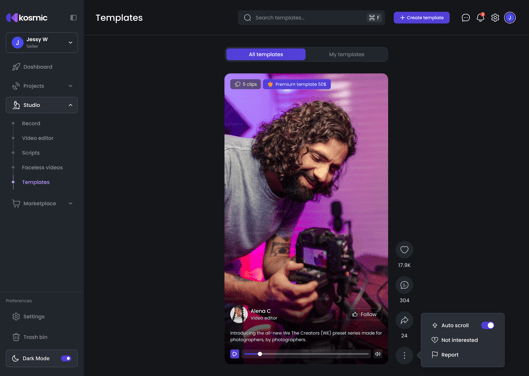Screen dimensions: 529x376
Task: Toggle the Dark Mode switch
Action: point(66,358)
